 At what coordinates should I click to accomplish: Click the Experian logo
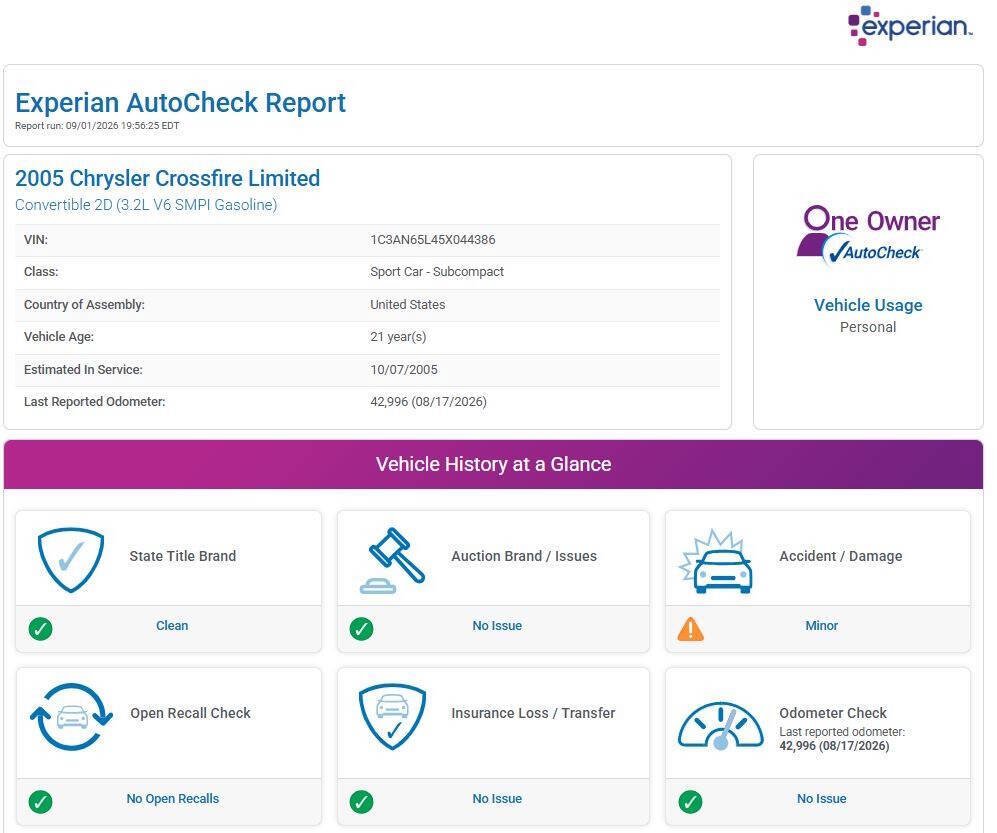pos(910,25)
